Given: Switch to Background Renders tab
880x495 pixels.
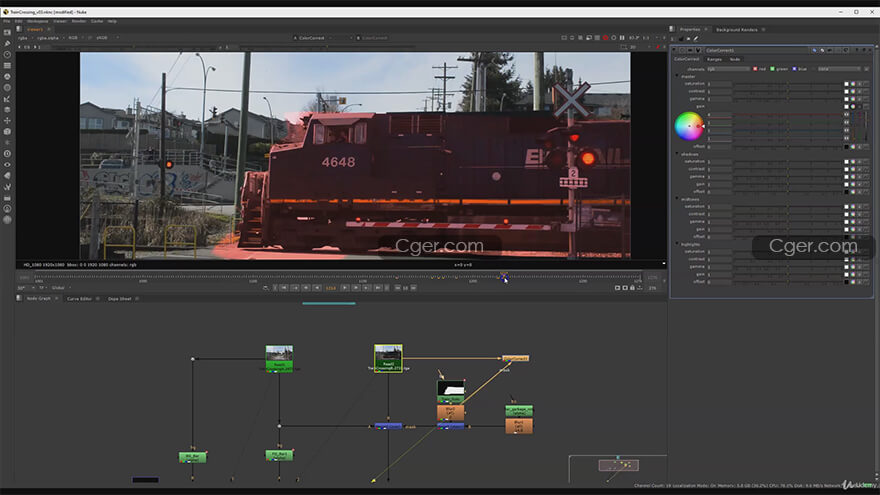Looking at the screenshot, I should pyautogui.click(x=736, y=29).
